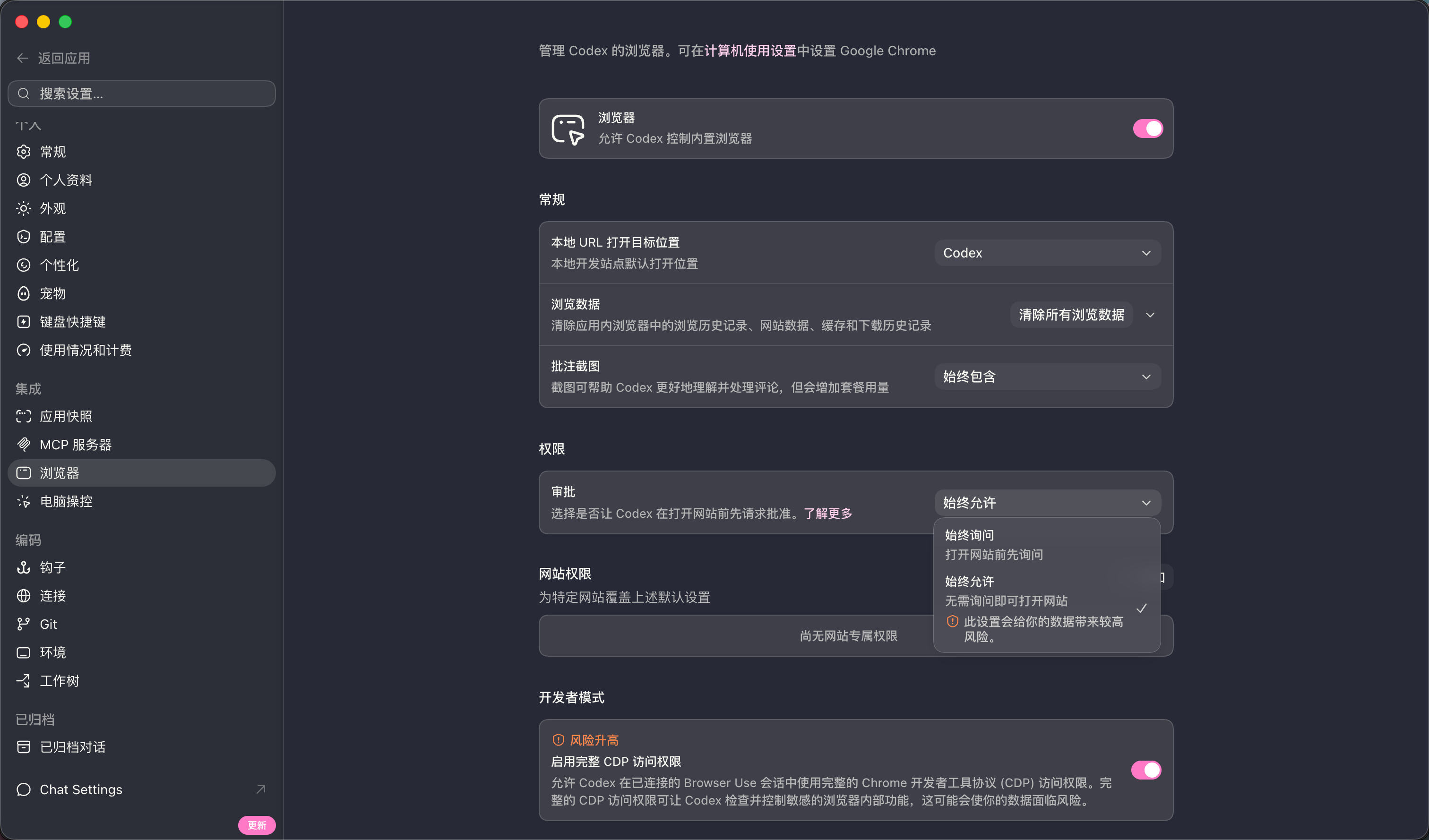The height and width of the screenshot is (840, 1429).
Task: Click the cursor icon beside 电脑操控
Action: pos(23,501)
